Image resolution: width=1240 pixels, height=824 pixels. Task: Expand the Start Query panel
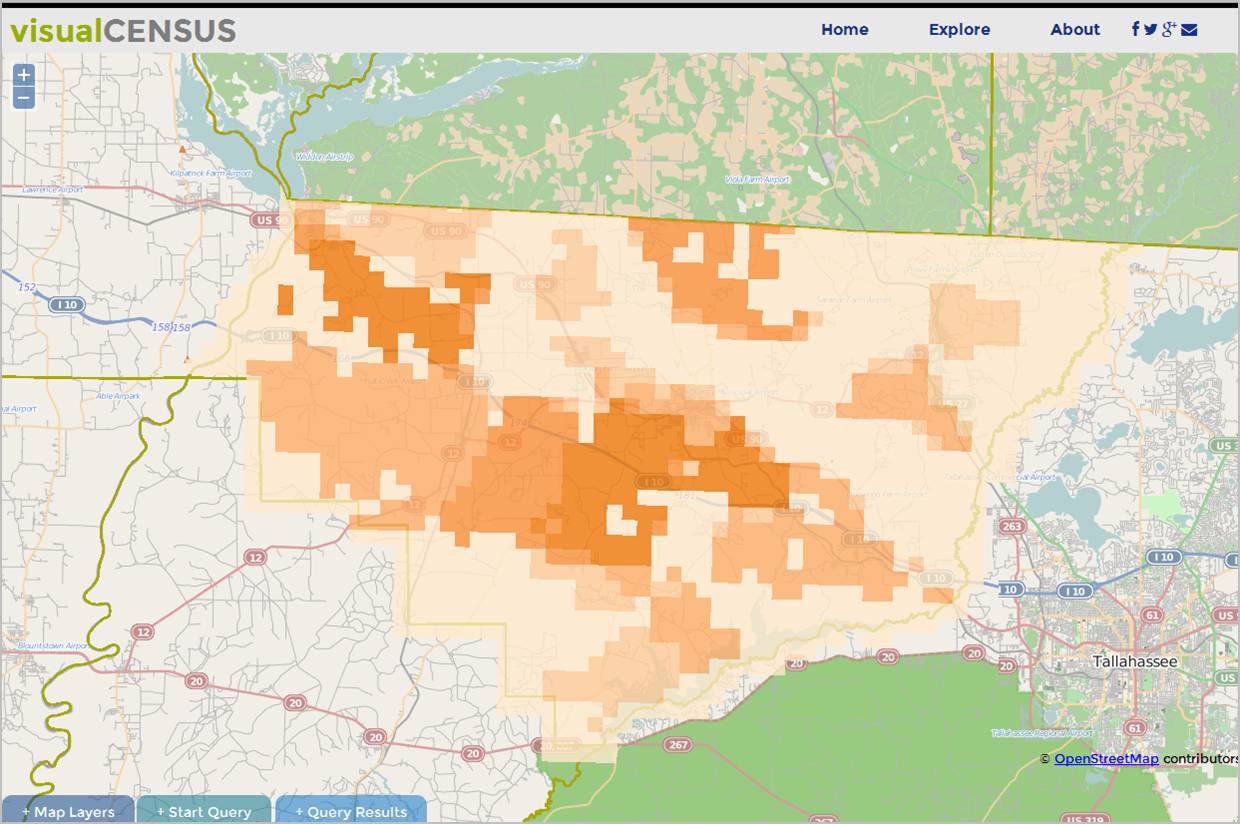pyautogui.click(x=204, y=811)
